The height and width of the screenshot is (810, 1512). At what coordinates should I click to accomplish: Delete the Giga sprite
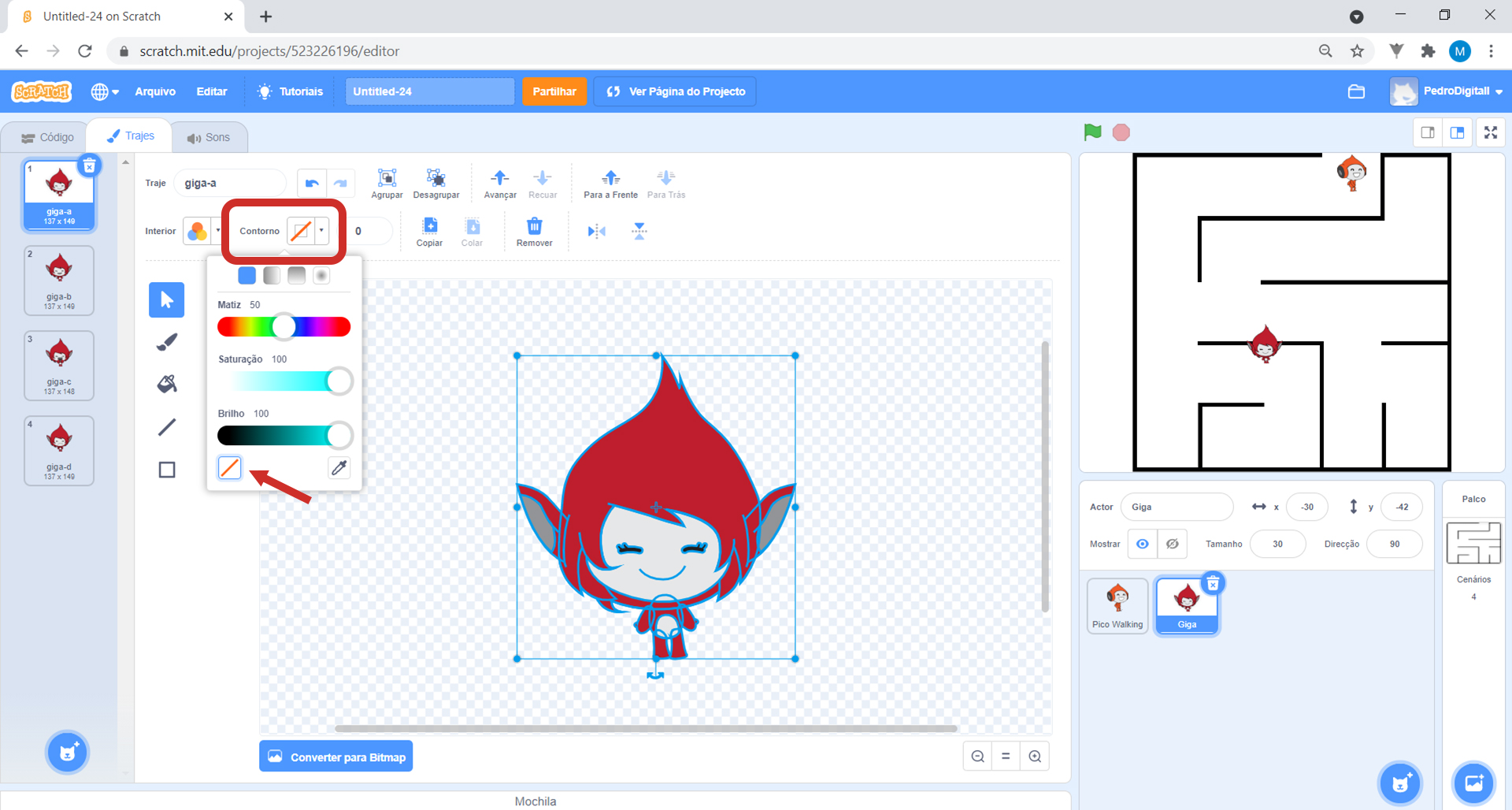pos(1214,584)
